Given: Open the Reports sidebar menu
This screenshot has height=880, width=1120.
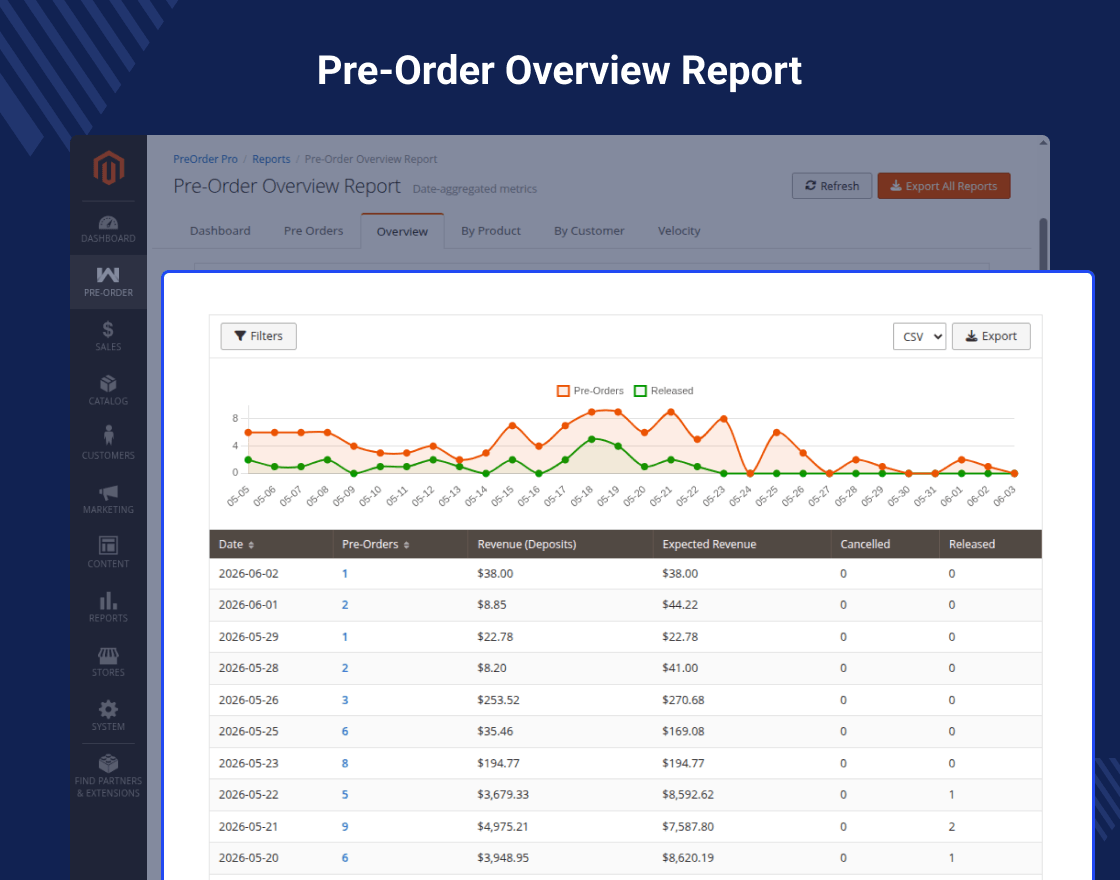Looking at the screenshot, I should 109,606.
